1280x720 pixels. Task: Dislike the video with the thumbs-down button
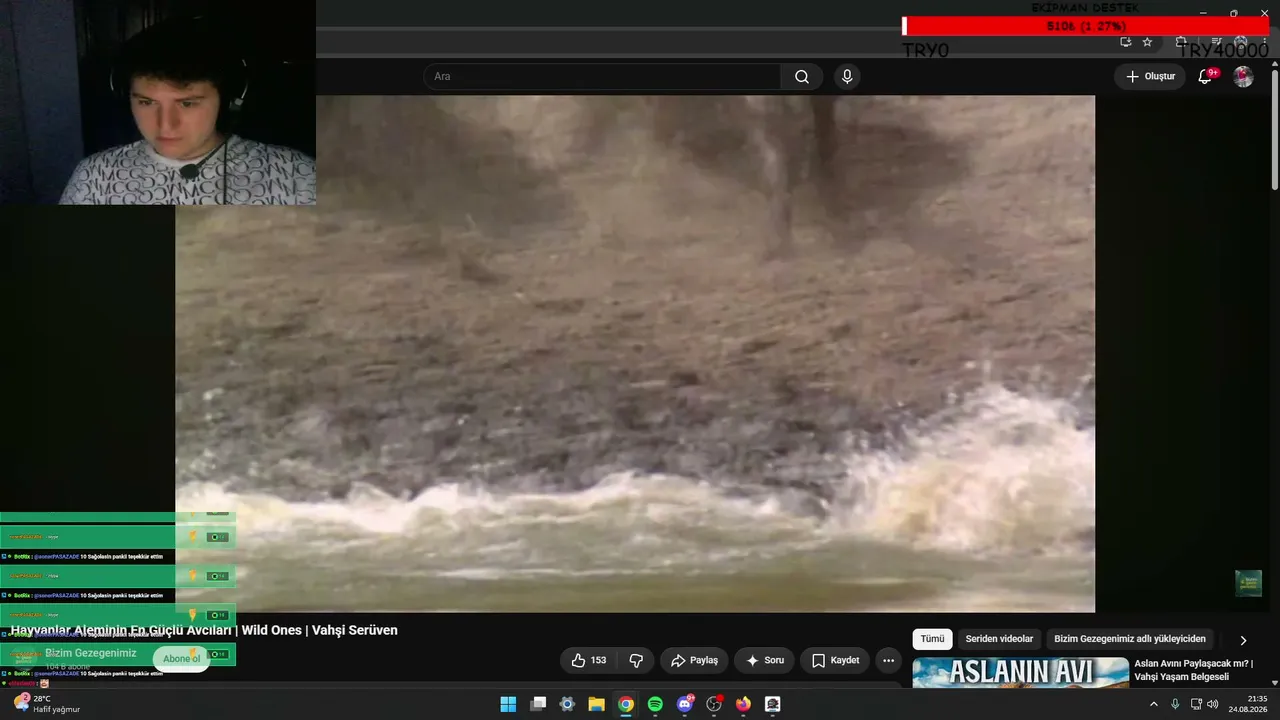pyautogui.click(x=636, y=660)
